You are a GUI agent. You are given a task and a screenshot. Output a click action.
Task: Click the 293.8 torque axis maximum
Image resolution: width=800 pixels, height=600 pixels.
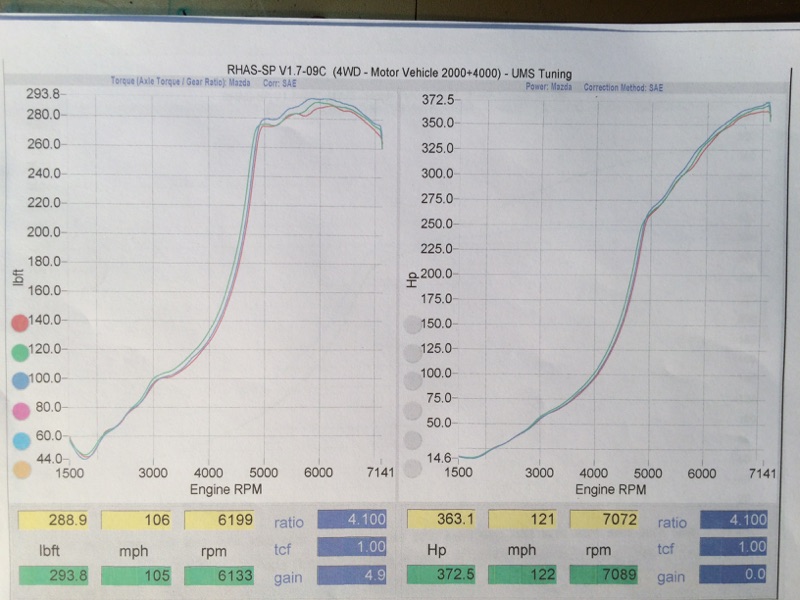pos(43,94)
